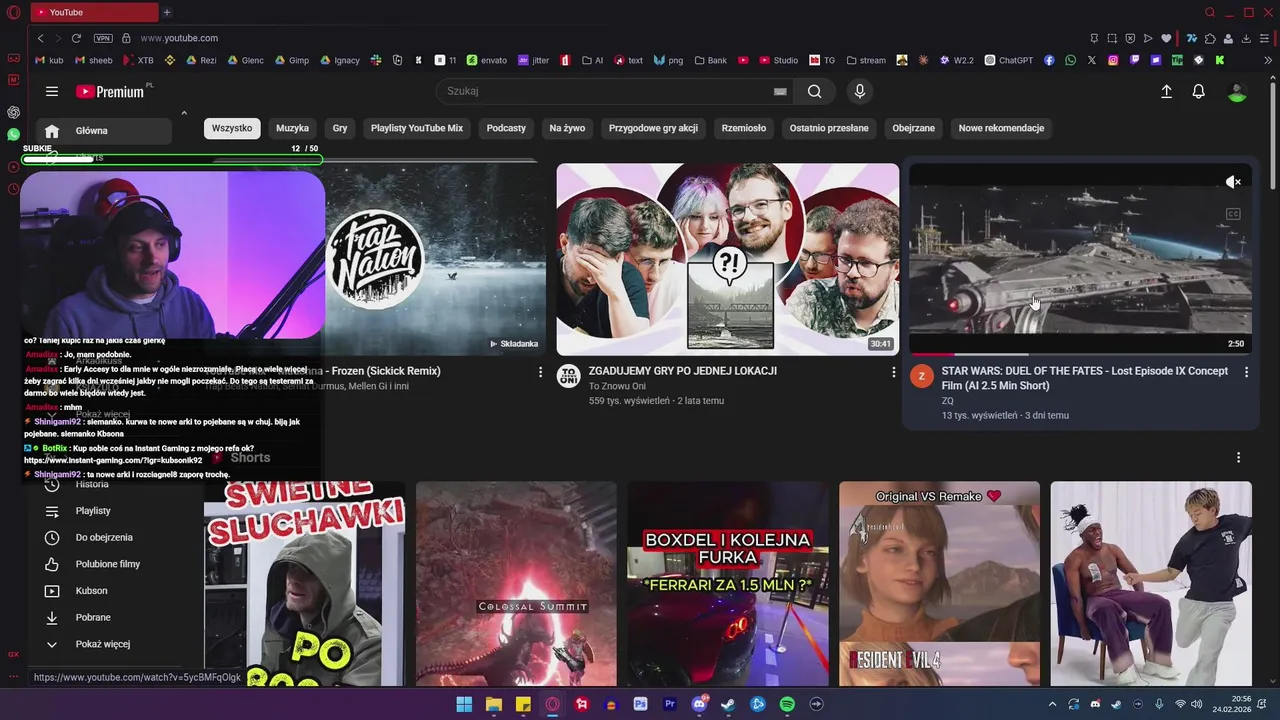The width and height of the screenshot is (1280, 720).
Task: Open the Główna home sidebar button
Action: [104, 131]
